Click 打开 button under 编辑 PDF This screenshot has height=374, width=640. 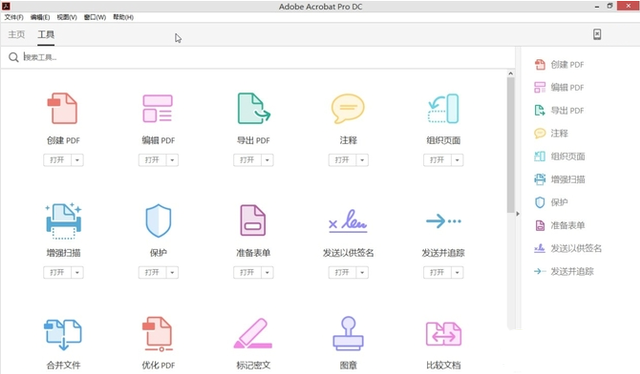pos(152,160)
